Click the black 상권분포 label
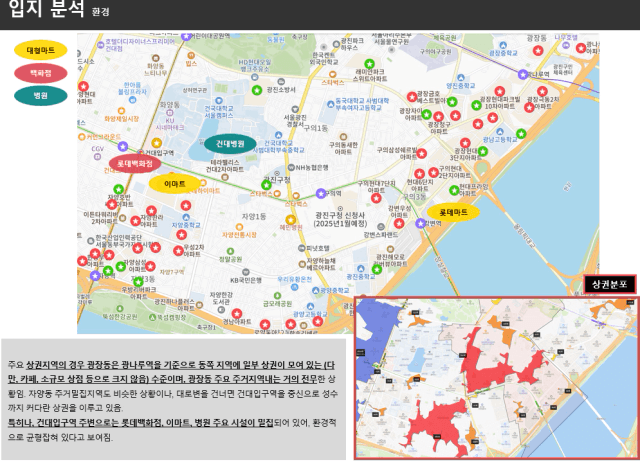Viewport: 640px width, 462px height. [x=610, y=284]
